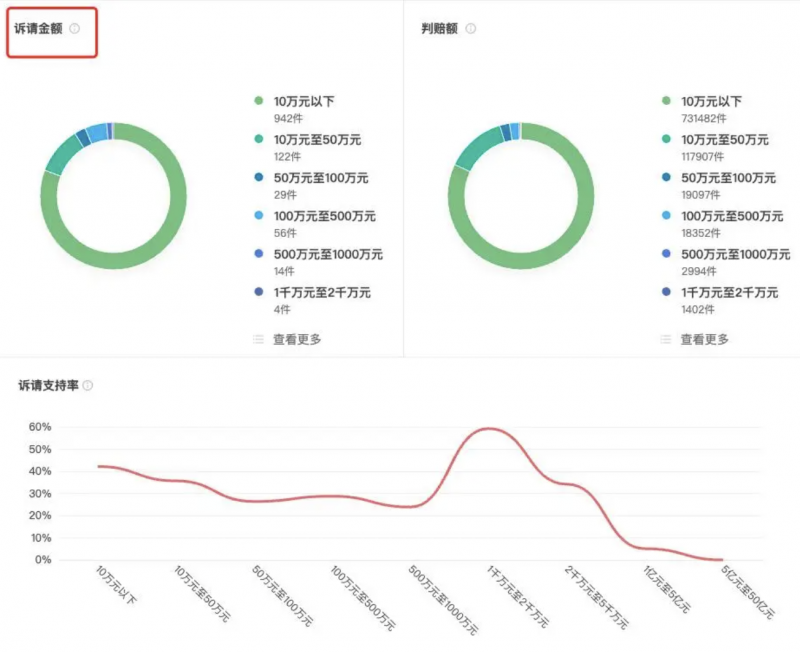Screen dimensions: 800x652
Task: Click info icon beside 判赔额 title
Action: click(471, 29)
